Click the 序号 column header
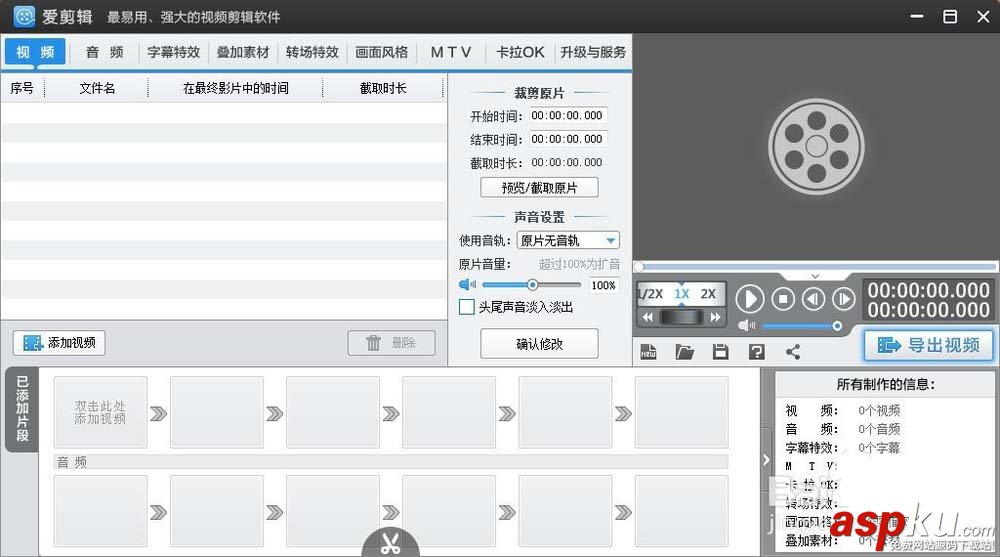 point(22,88)
